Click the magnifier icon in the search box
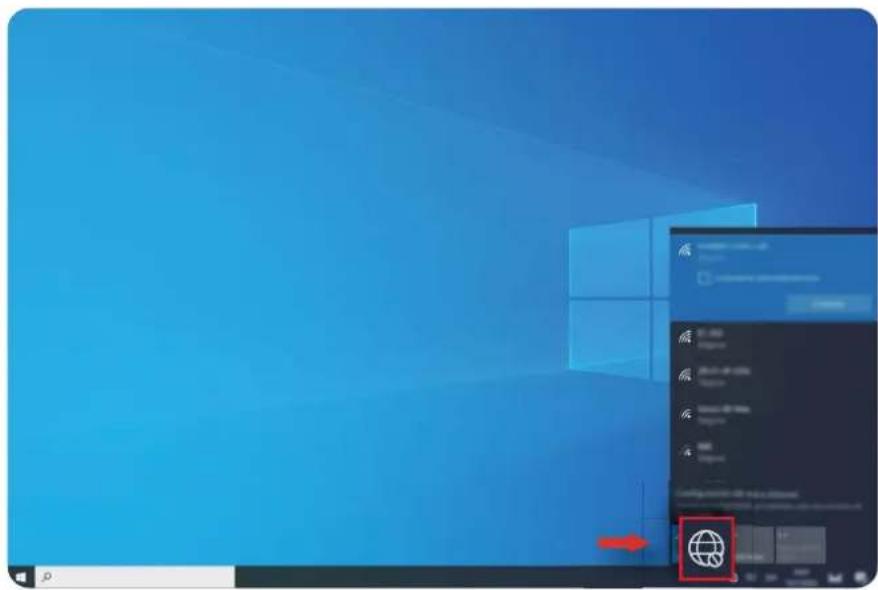Image resolution: width=878 pixels, height=590 pixels. [47, 577]
